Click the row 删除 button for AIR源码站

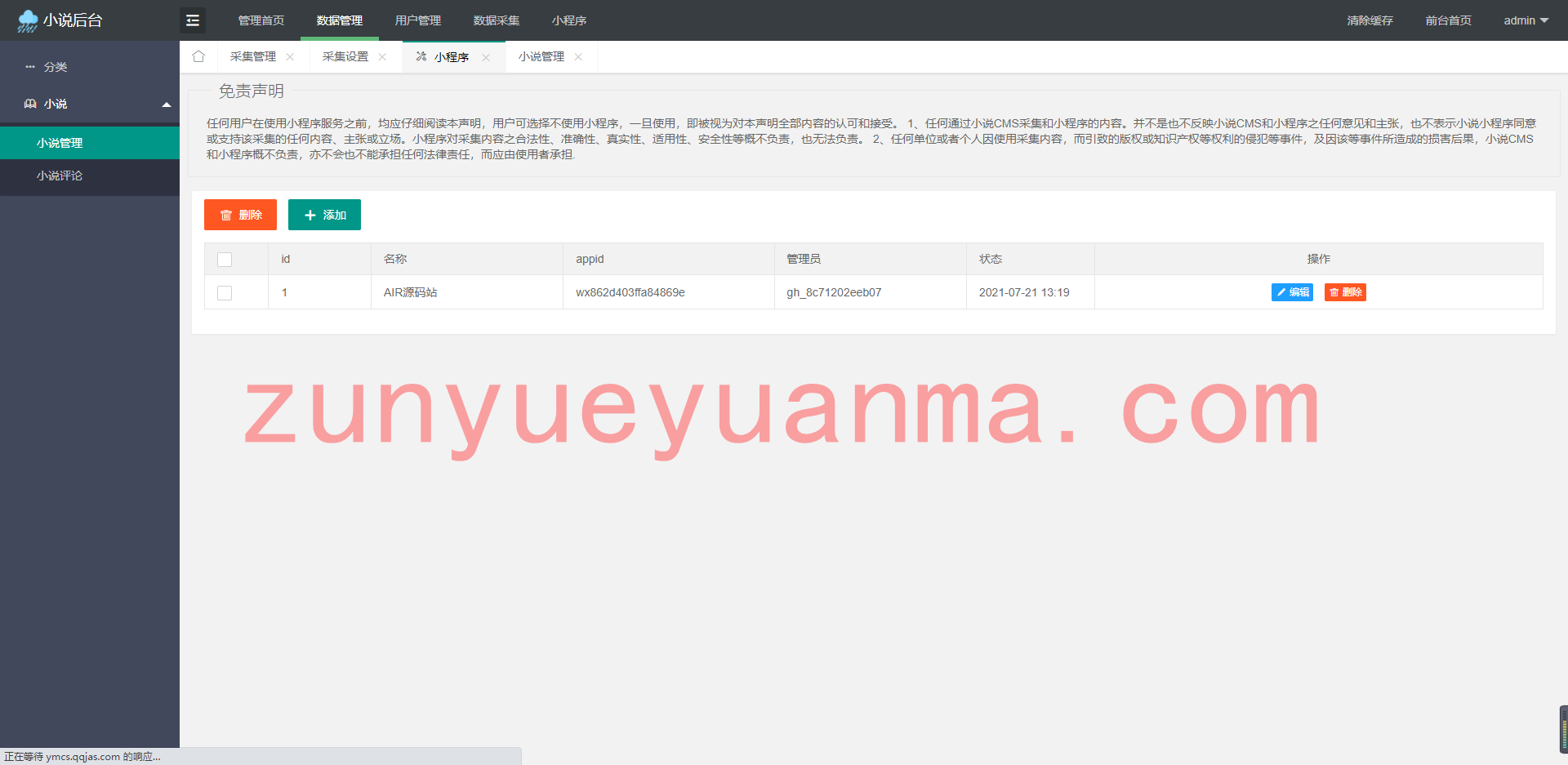coord(1345,292)
